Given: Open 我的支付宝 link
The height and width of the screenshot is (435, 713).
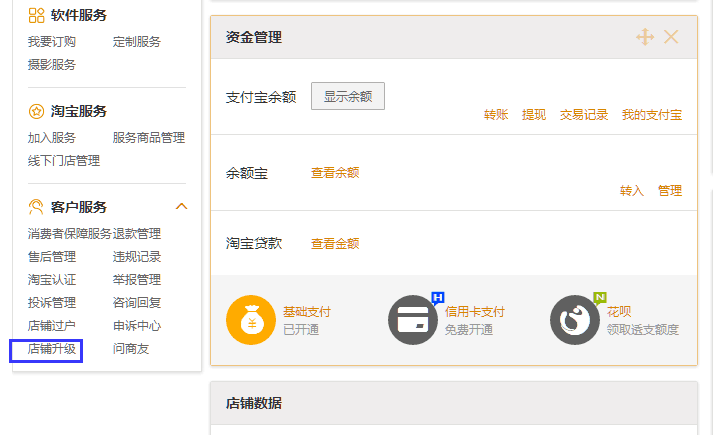Looking at the screenshot, I should click(x=652, y=115).
